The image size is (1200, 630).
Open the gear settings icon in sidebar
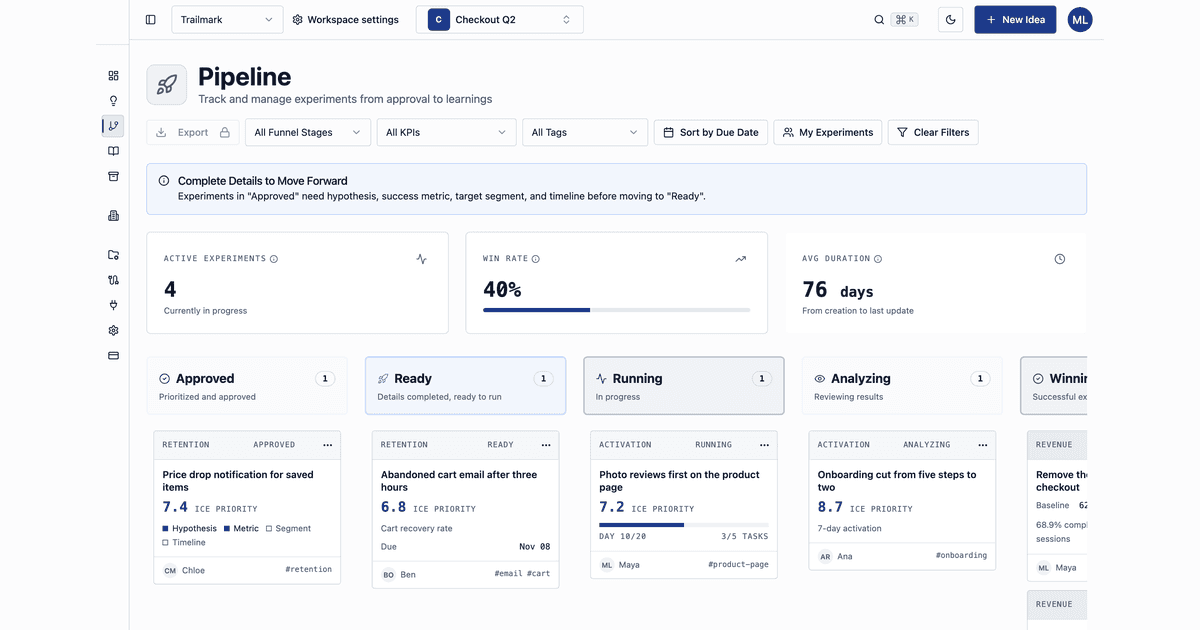coord(113,330)
